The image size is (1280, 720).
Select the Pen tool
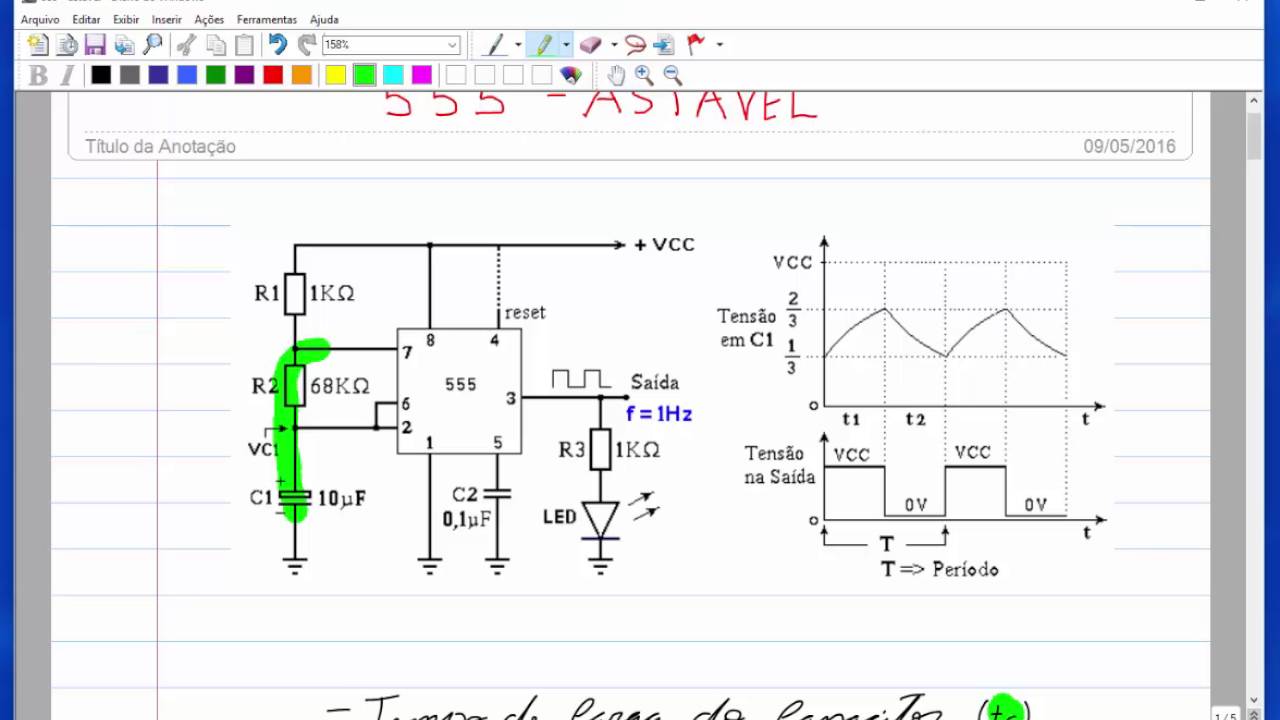pyautogui.click(x=494, y=44)
